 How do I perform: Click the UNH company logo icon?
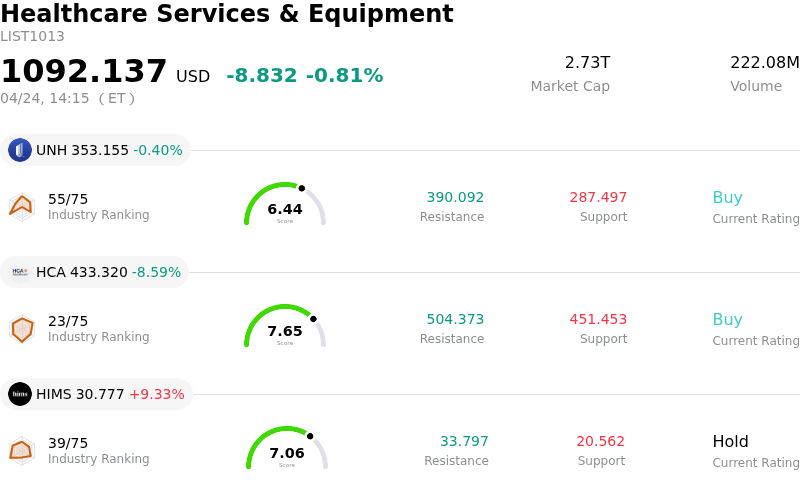(20, 150)
